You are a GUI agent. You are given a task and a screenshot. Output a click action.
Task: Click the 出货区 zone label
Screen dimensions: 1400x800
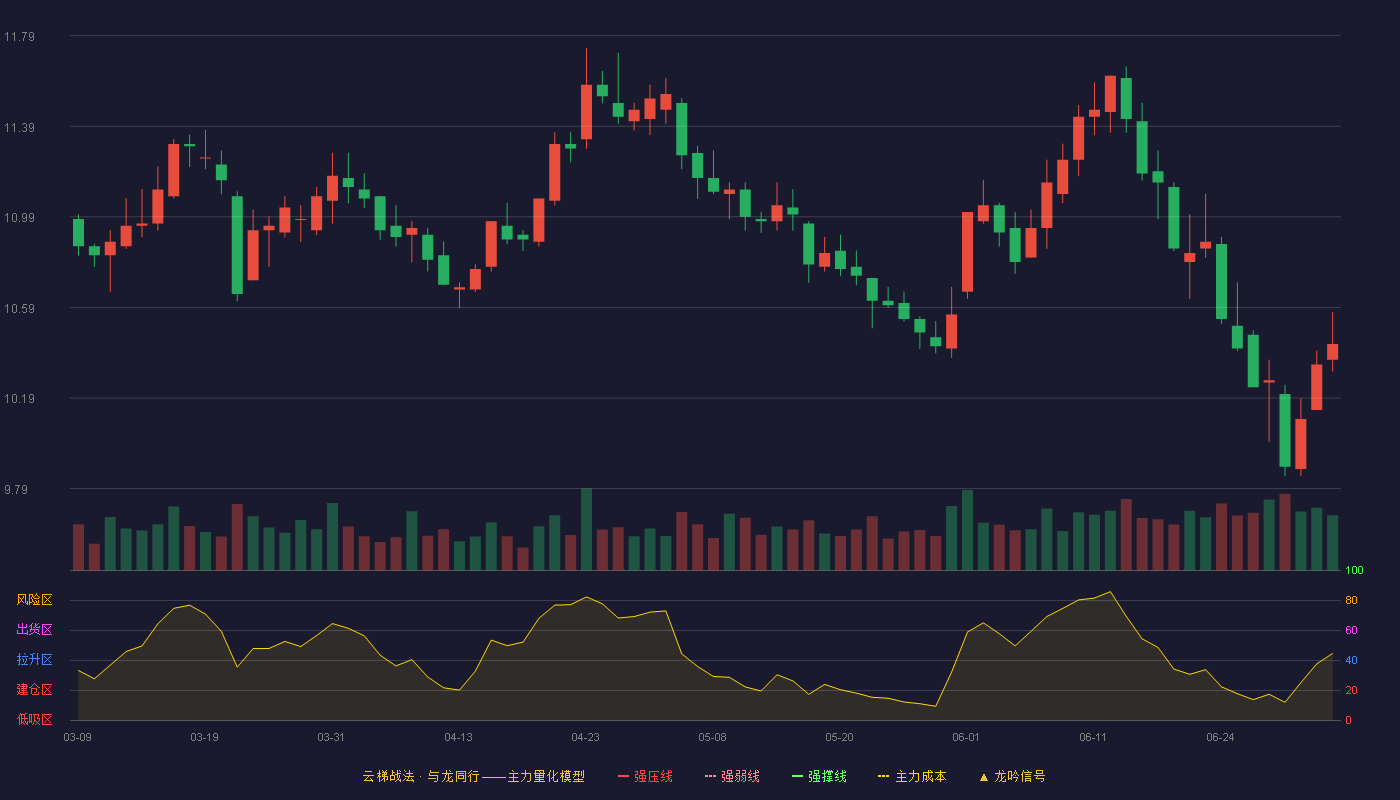(35, 630)
